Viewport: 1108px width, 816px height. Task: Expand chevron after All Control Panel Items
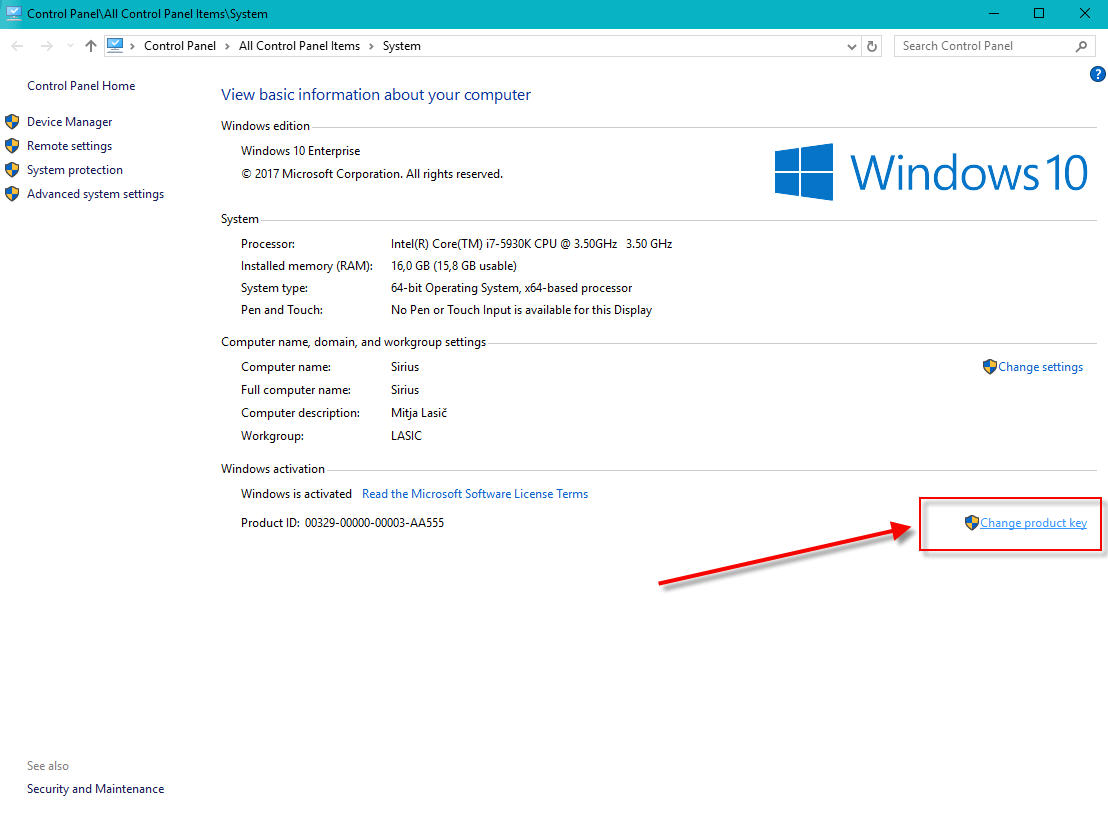(x=371, y=46)
